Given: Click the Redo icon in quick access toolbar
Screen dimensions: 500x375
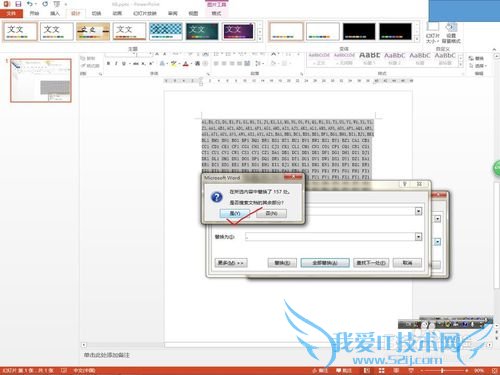Looking at the screenshot, I should (x=45, y=4).
